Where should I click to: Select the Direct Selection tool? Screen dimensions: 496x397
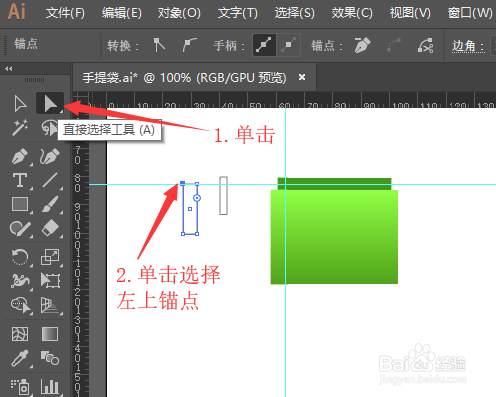tap(50, 103)
